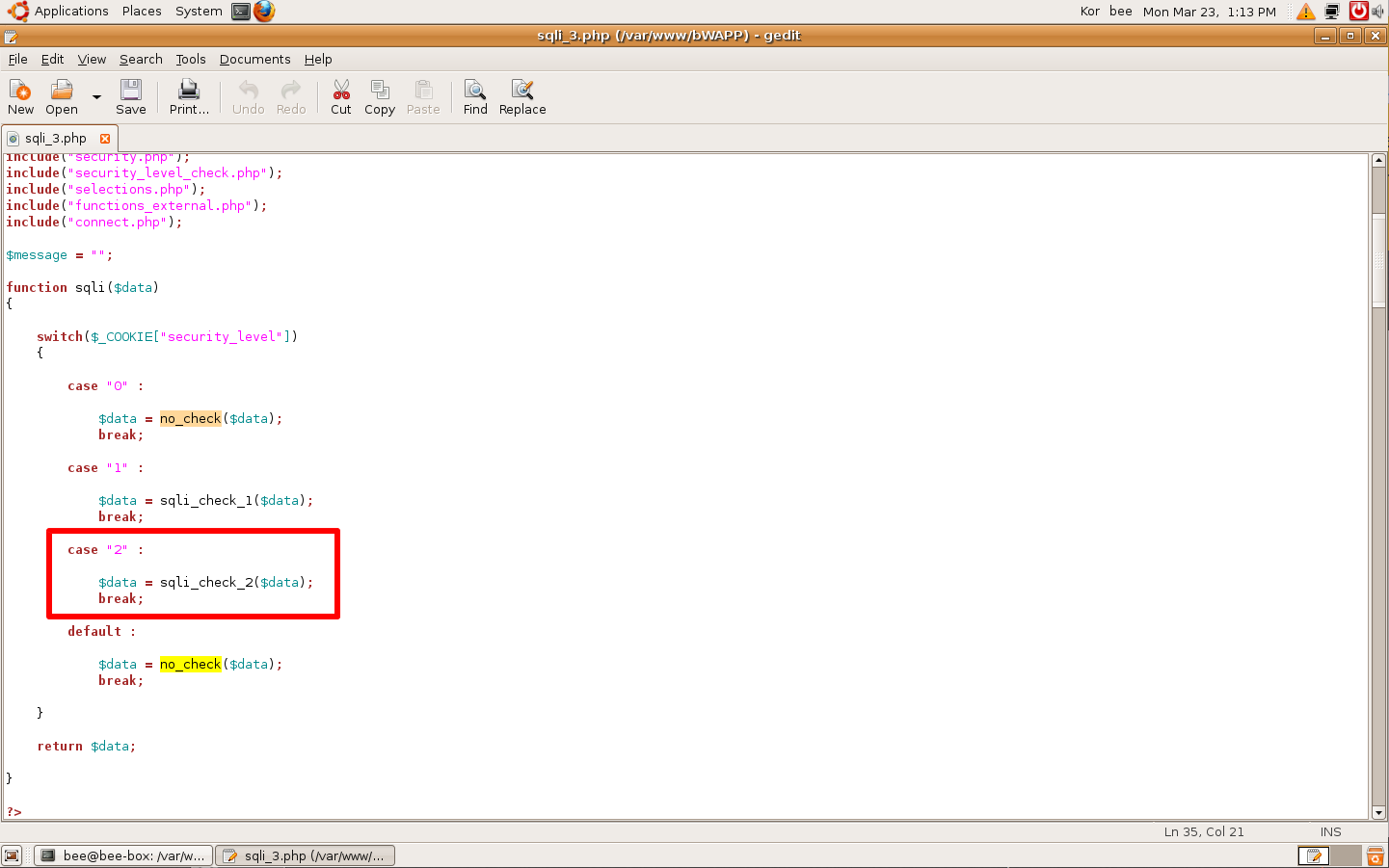Image resolution: width=1389 pixels, height=868 pixels.
Task: Cut selection with scissors icon
Action: coord(341,97)
